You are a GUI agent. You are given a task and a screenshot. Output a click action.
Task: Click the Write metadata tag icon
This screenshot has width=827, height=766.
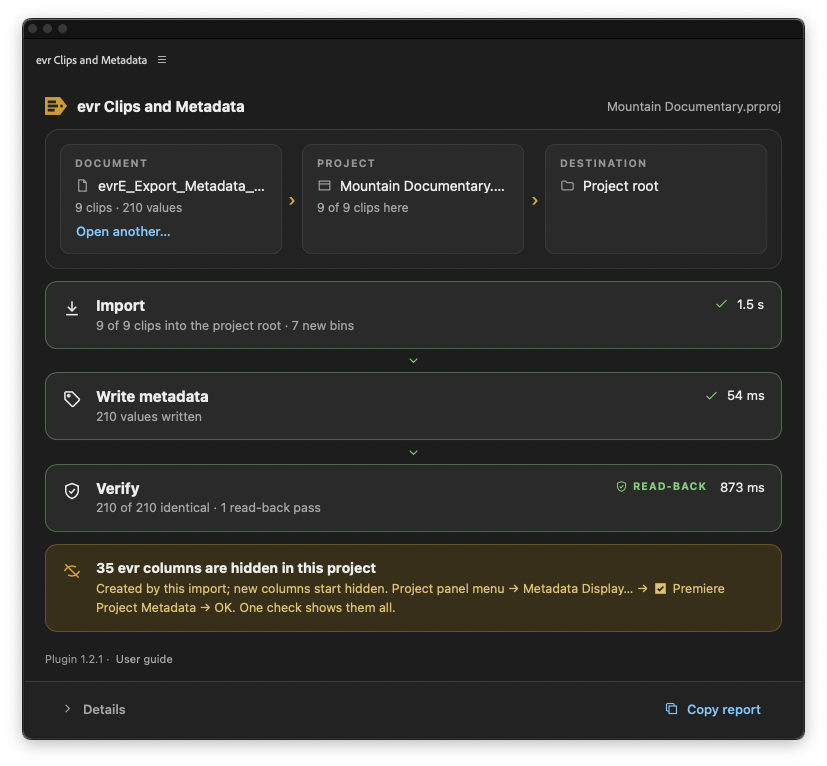(72, 399)
